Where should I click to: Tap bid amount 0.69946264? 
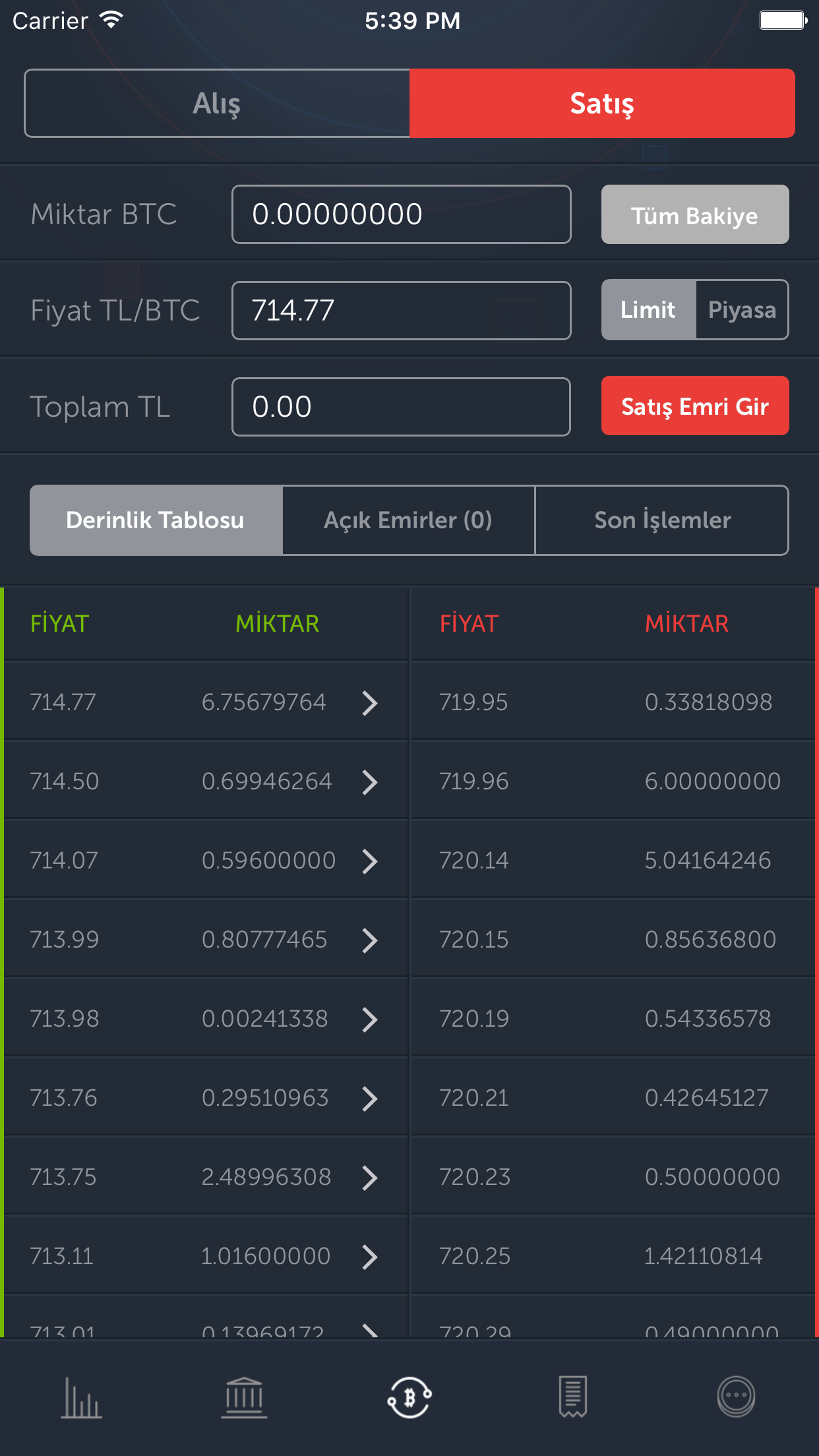(x=266, y=781)
